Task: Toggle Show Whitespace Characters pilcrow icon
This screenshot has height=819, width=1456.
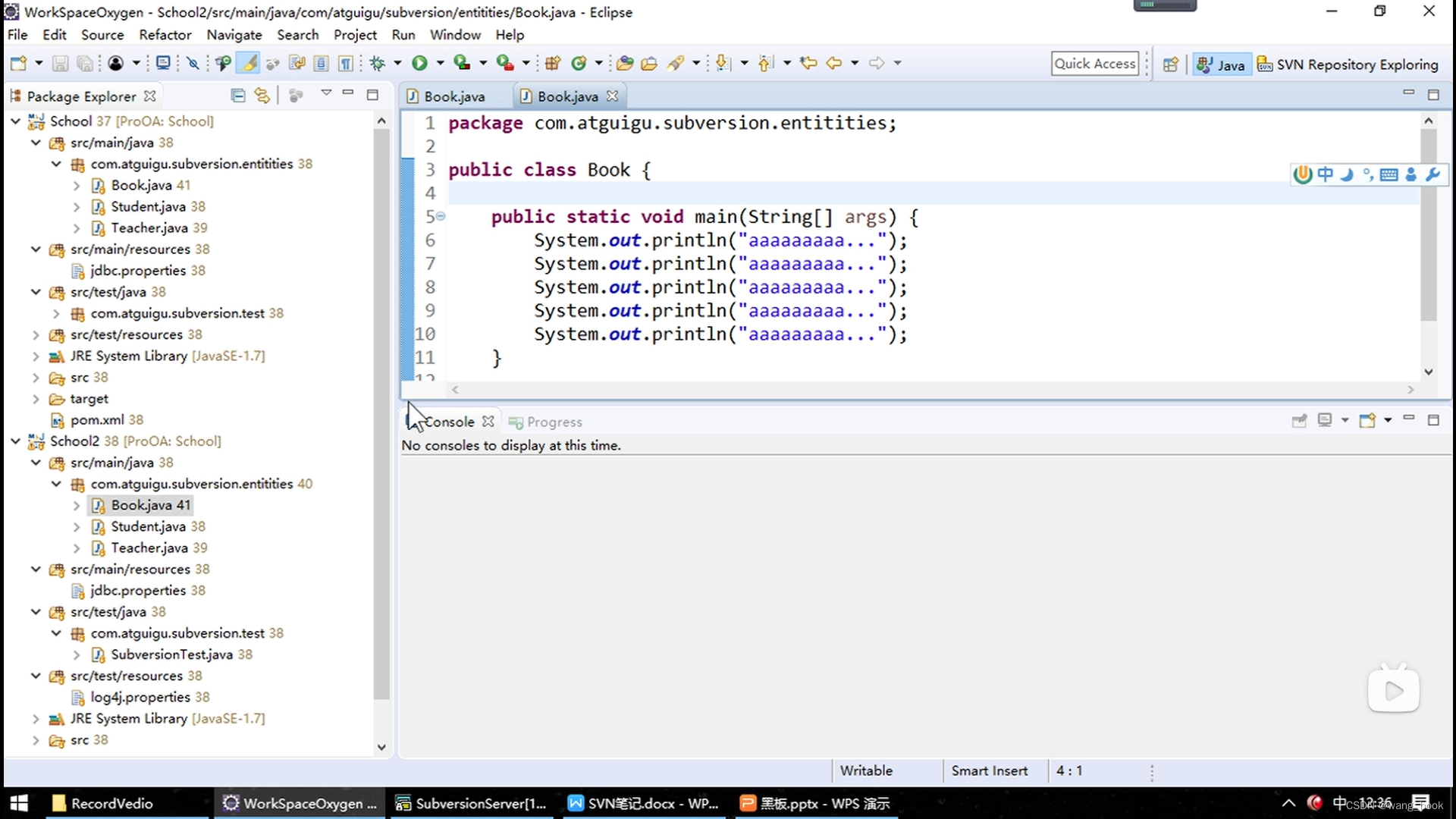Action: tap(346, 64)
